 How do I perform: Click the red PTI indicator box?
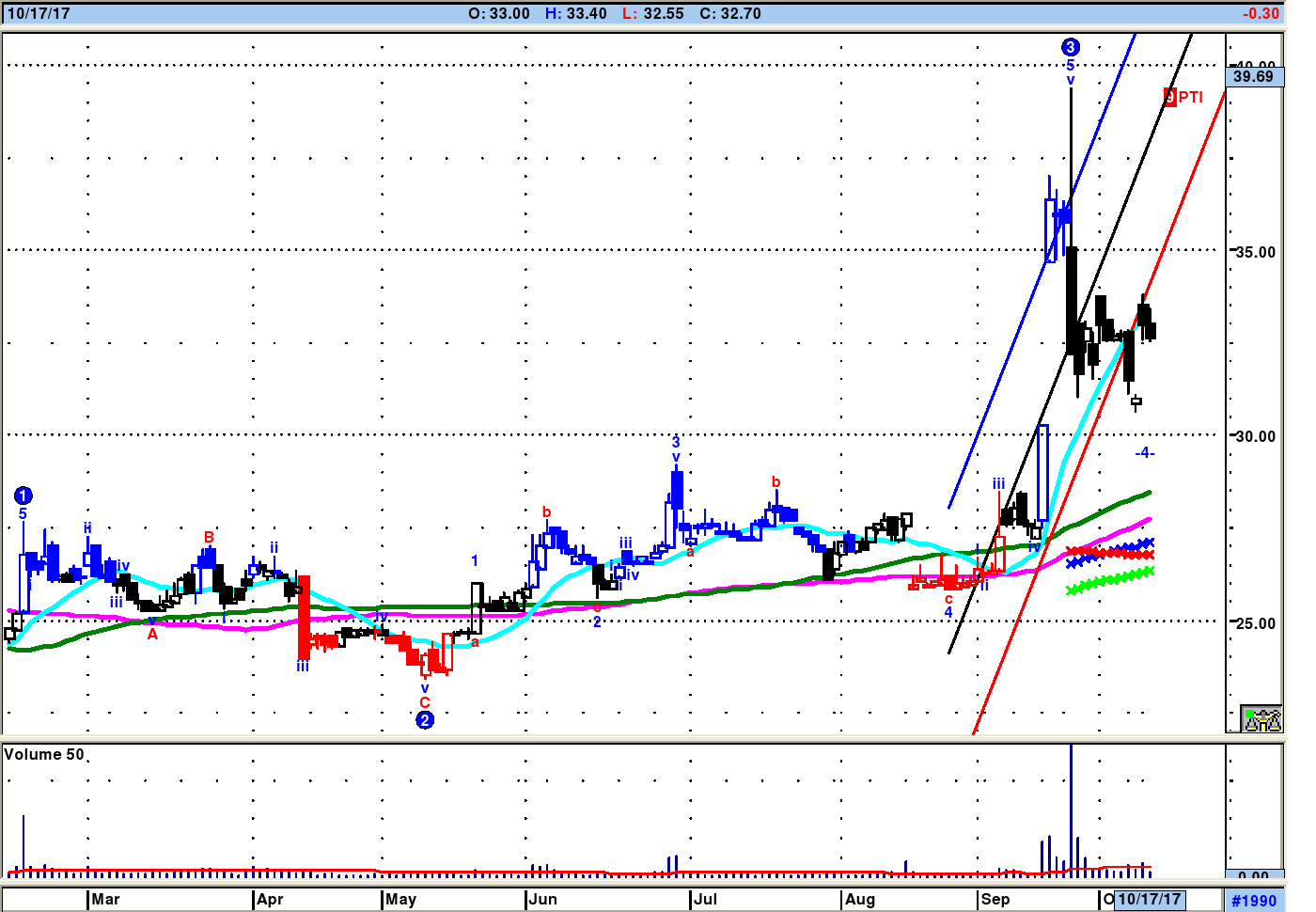[1170, 97]
